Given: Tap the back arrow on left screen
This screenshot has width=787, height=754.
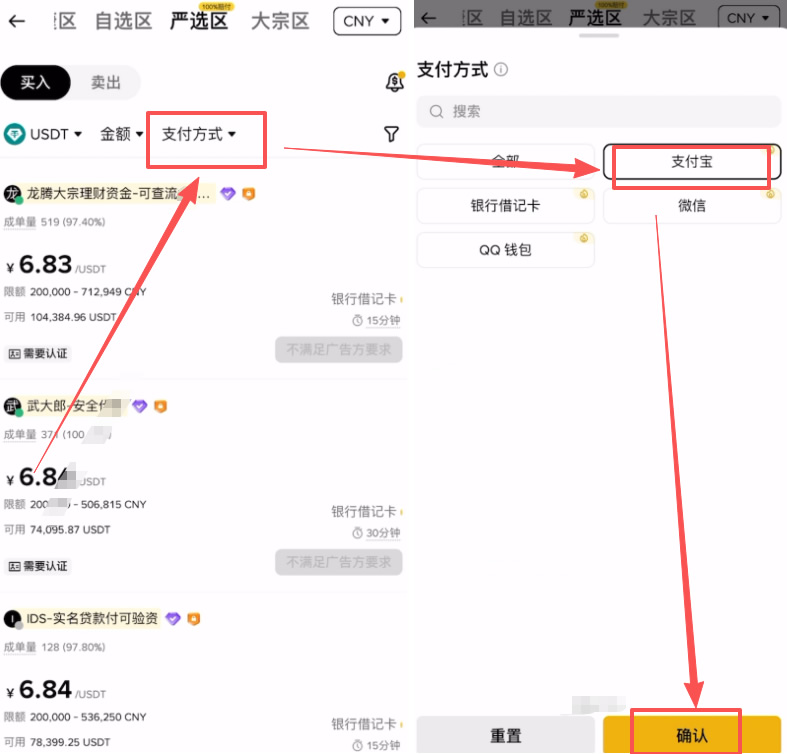Looking at the screenshot, I should coord(17,20).
